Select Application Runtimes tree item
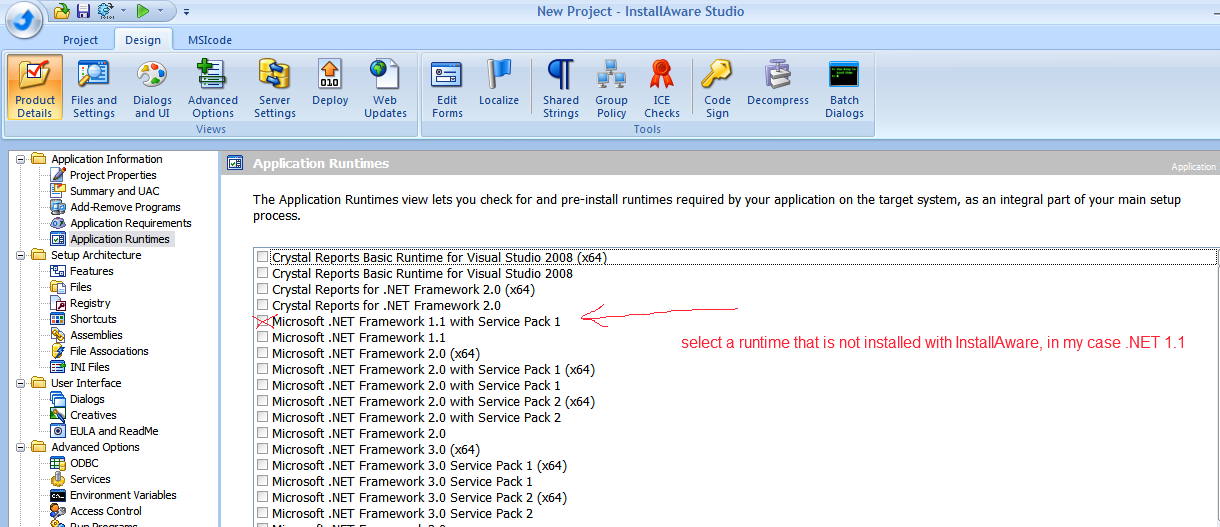 [x=120, y=239]
